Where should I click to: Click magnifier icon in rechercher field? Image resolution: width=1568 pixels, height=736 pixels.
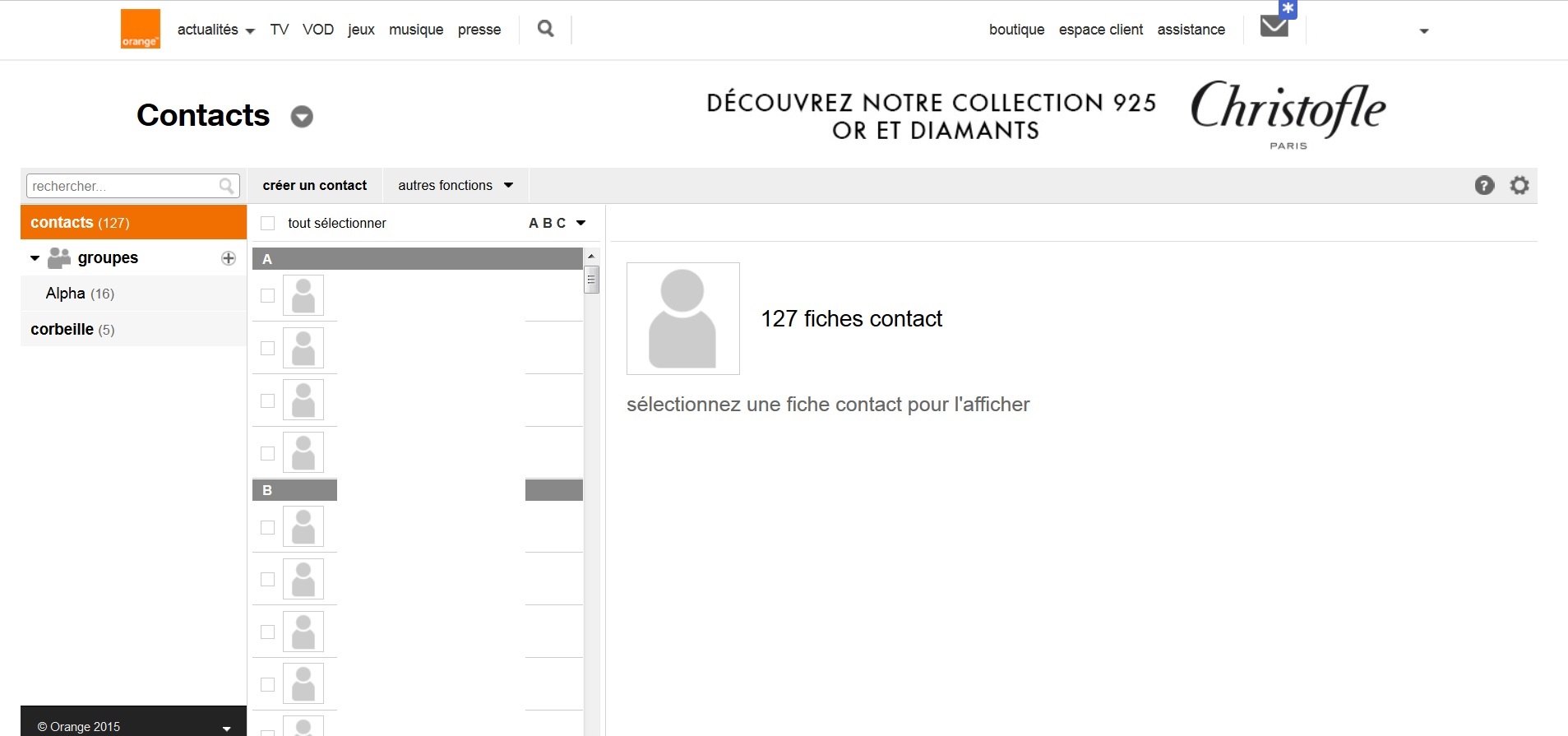[x=226, y=186]
